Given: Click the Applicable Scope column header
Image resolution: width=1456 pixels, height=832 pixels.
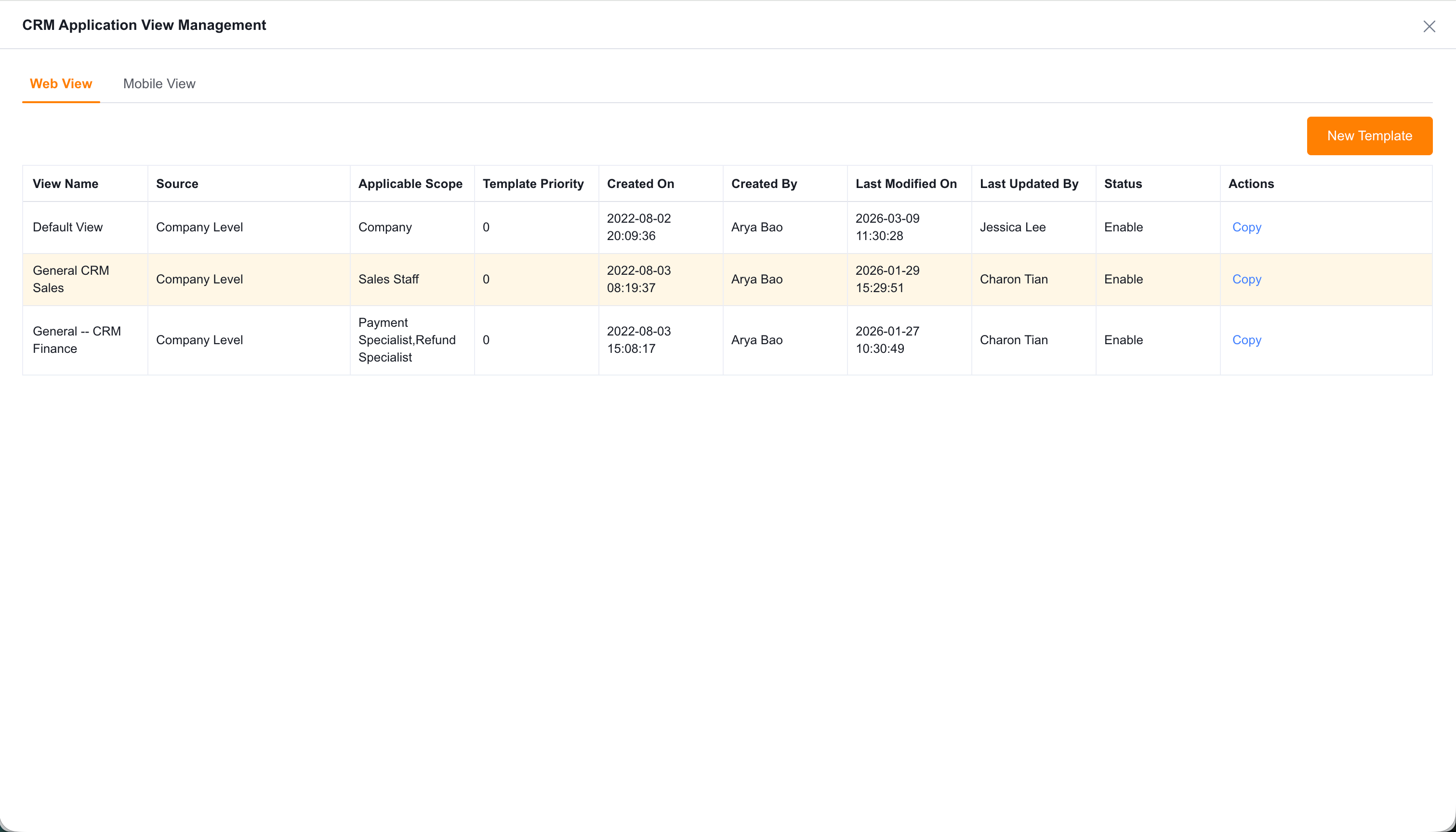Looking at the screenshot, I should (x=412, y=184).
